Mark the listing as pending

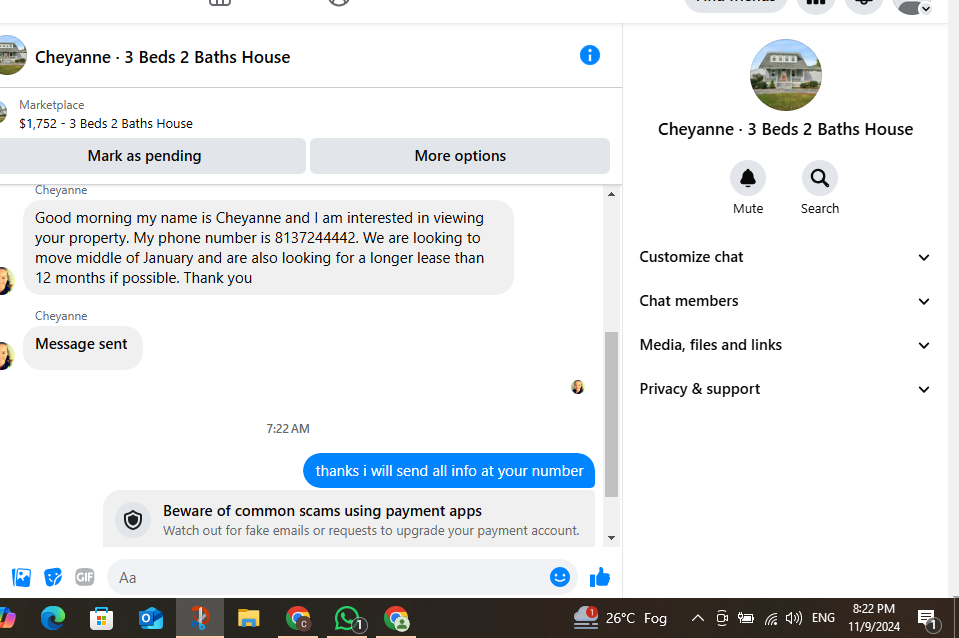(x=144, y=156)
